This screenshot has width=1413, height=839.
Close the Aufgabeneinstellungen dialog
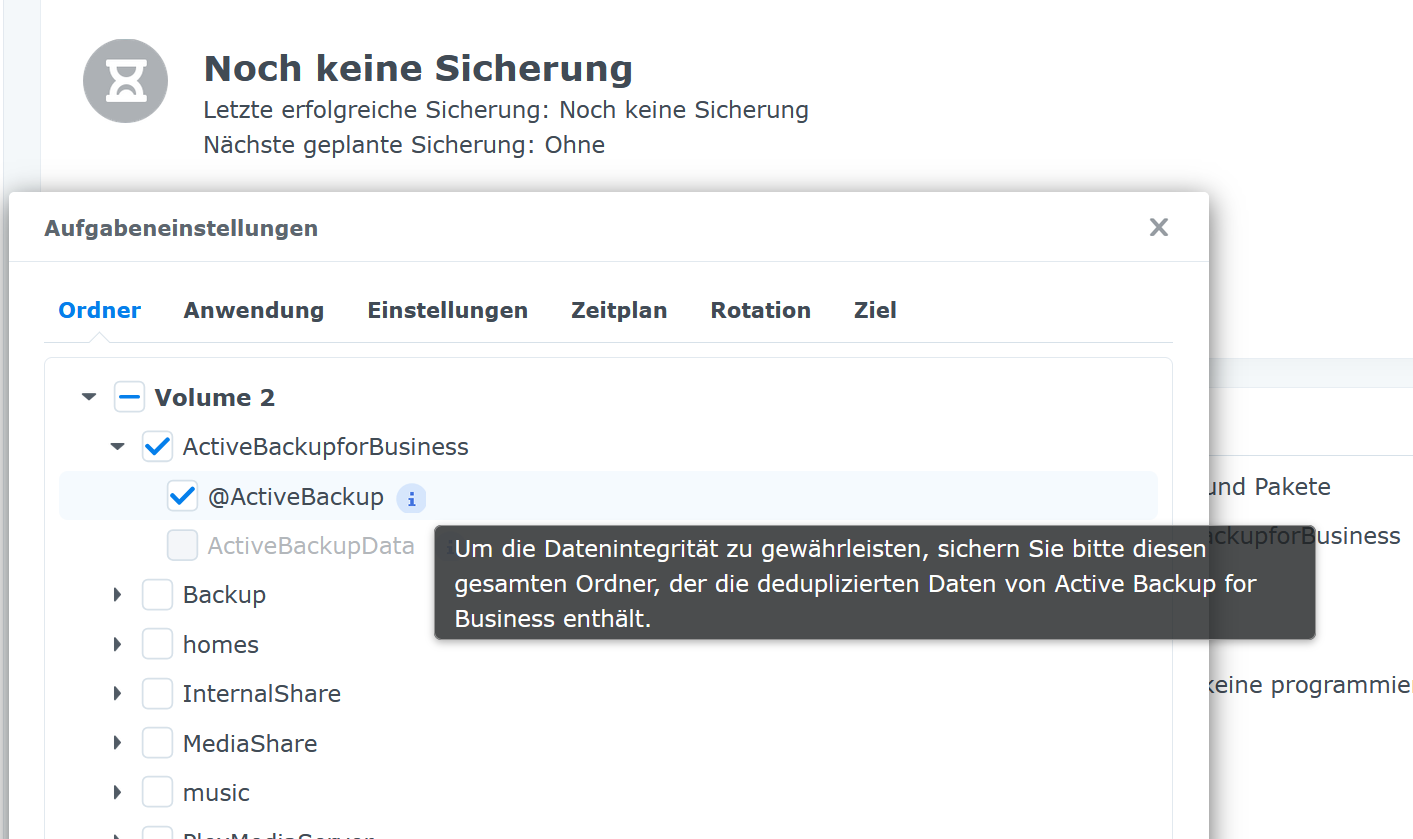[1158, 227]
